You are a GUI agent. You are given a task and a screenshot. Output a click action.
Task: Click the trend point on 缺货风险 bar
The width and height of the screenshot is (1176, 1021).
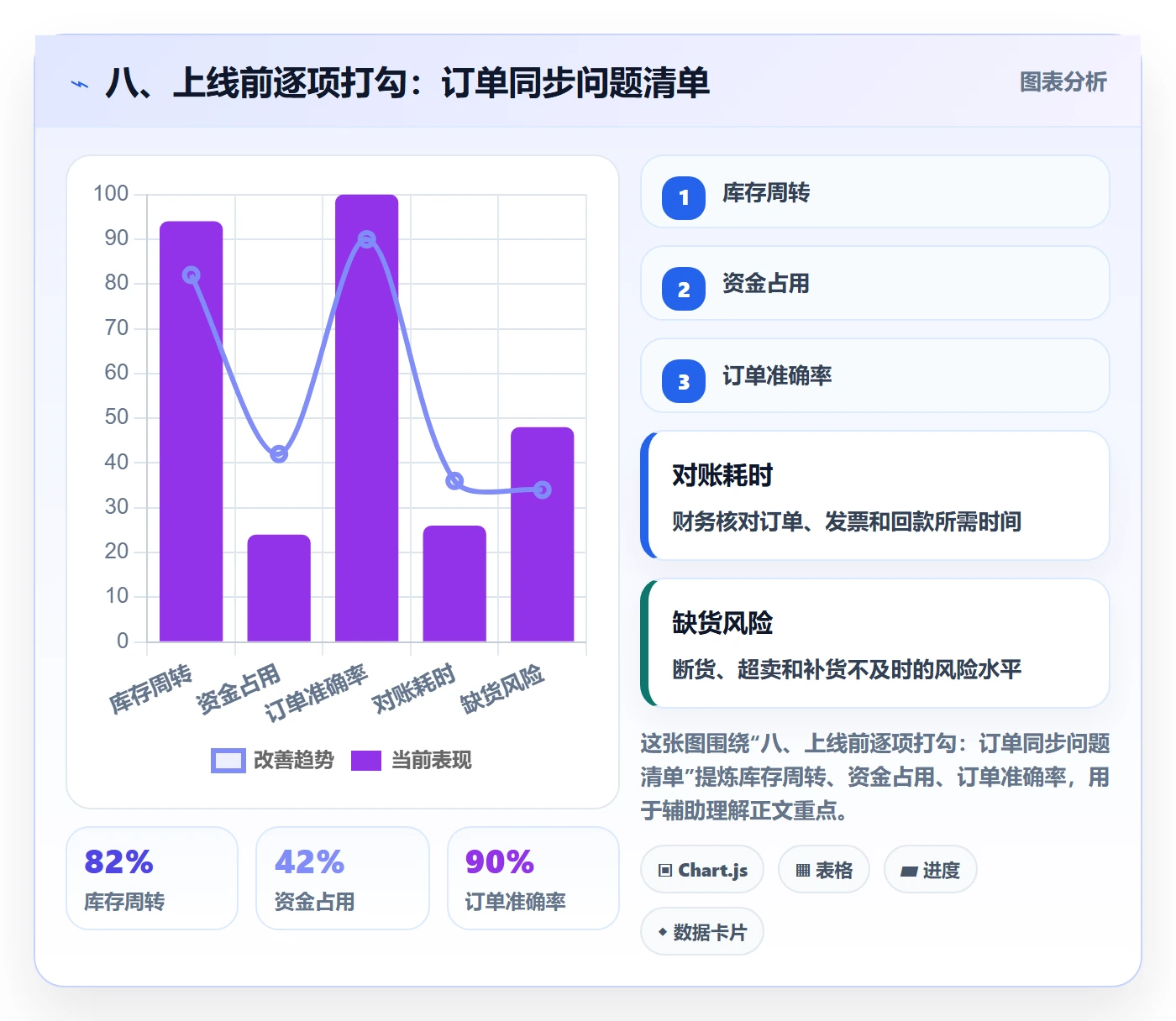coord(543,490)
